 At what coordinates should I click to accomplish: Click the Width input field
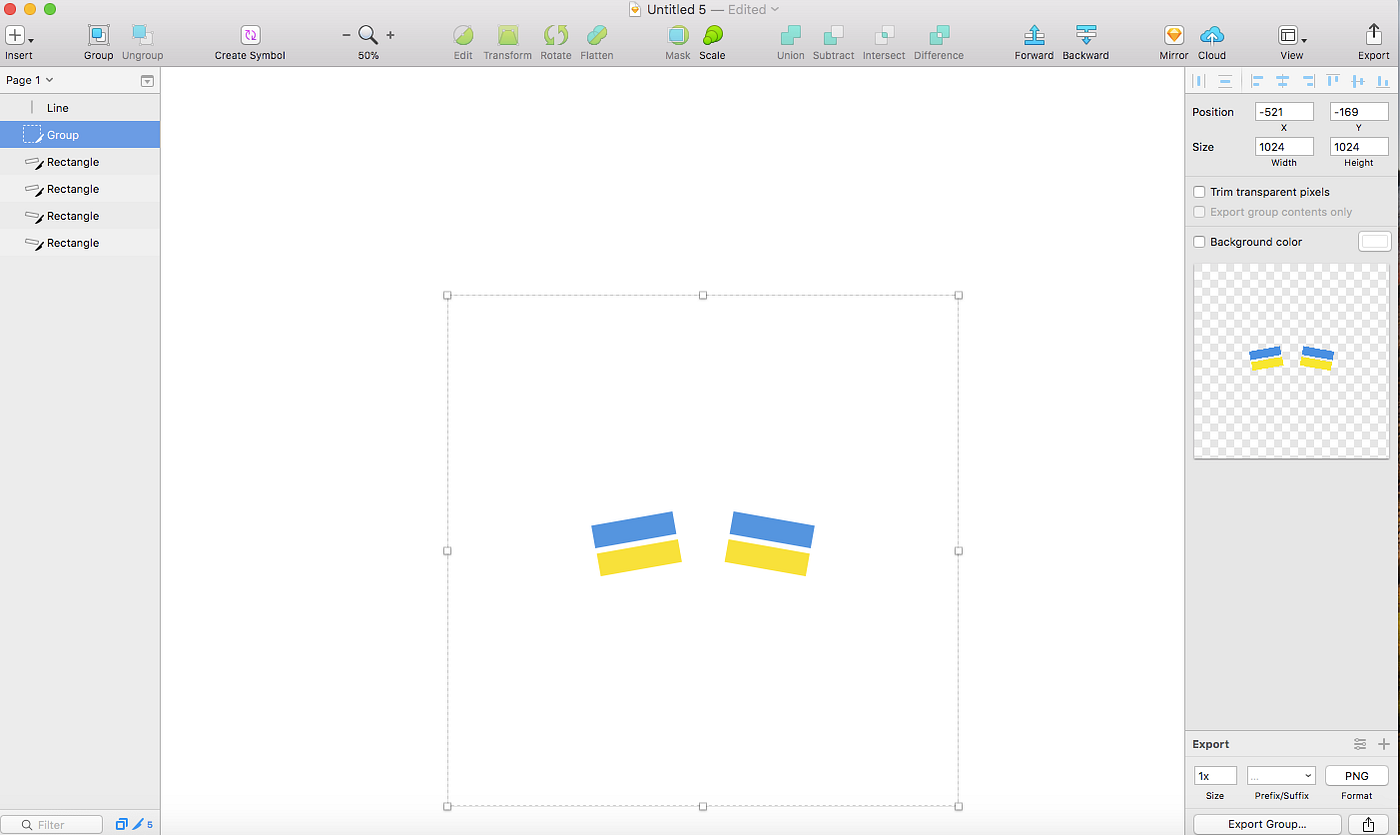pyautogui.click(x=1284, y=147)
